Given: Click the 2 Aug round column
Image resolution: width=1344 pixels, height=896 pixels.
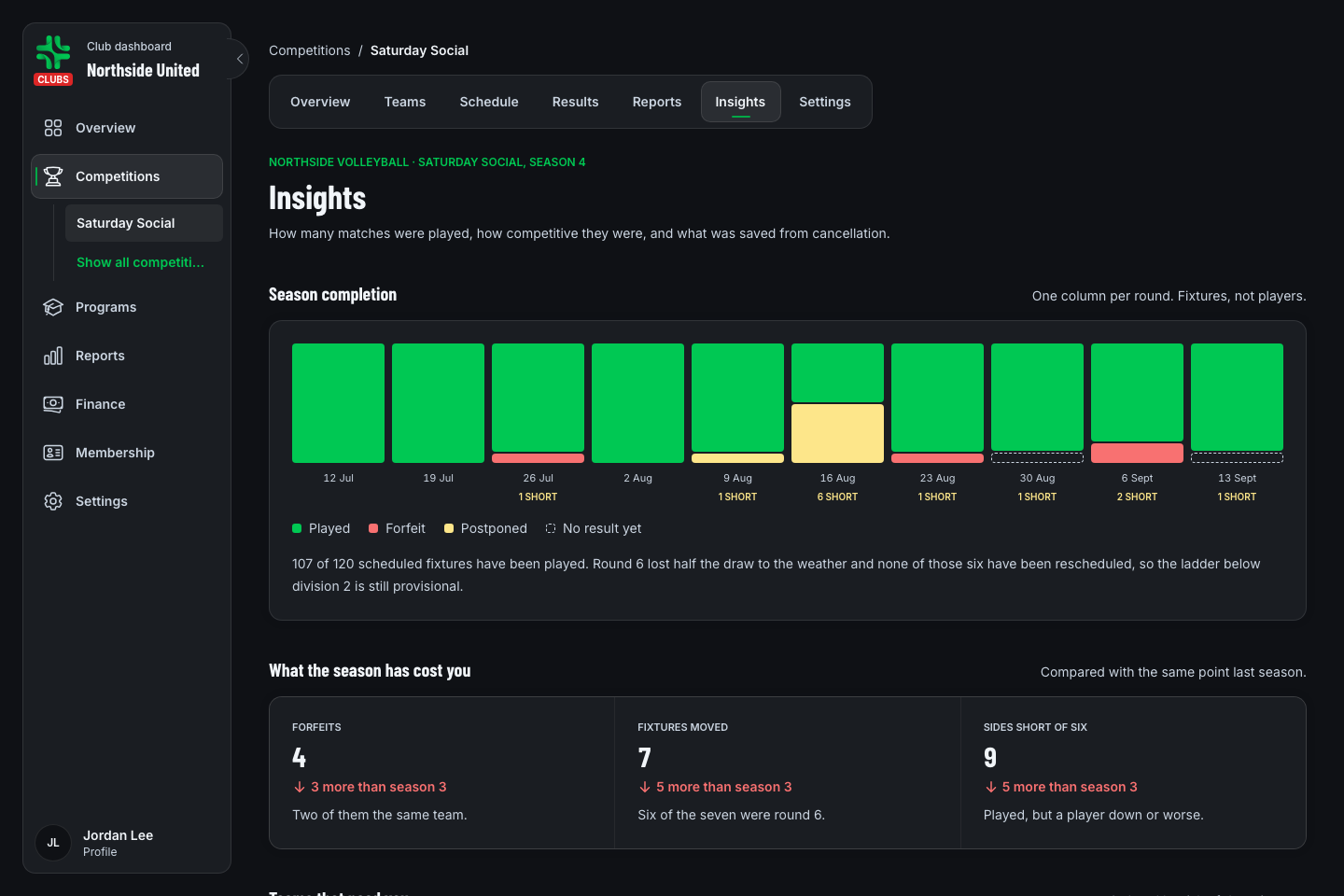Looking at the screenshot, I should (x=637, y=403).
